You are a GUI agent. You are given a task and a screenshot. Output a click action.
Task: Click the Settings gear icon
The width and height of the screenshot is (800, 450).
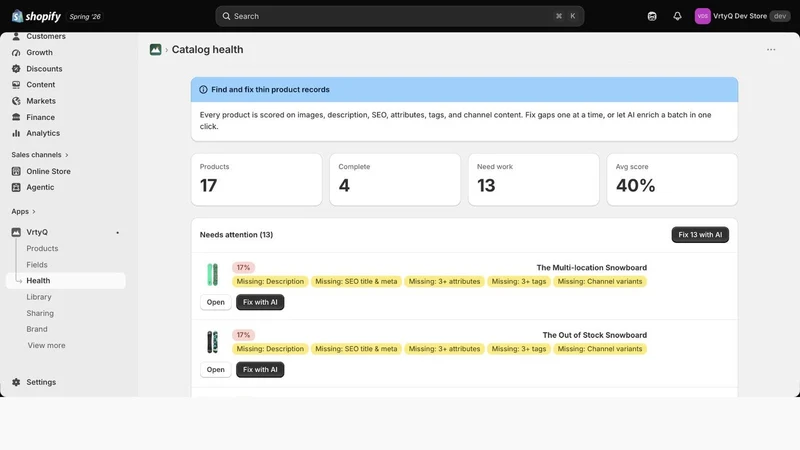(16, 382)
